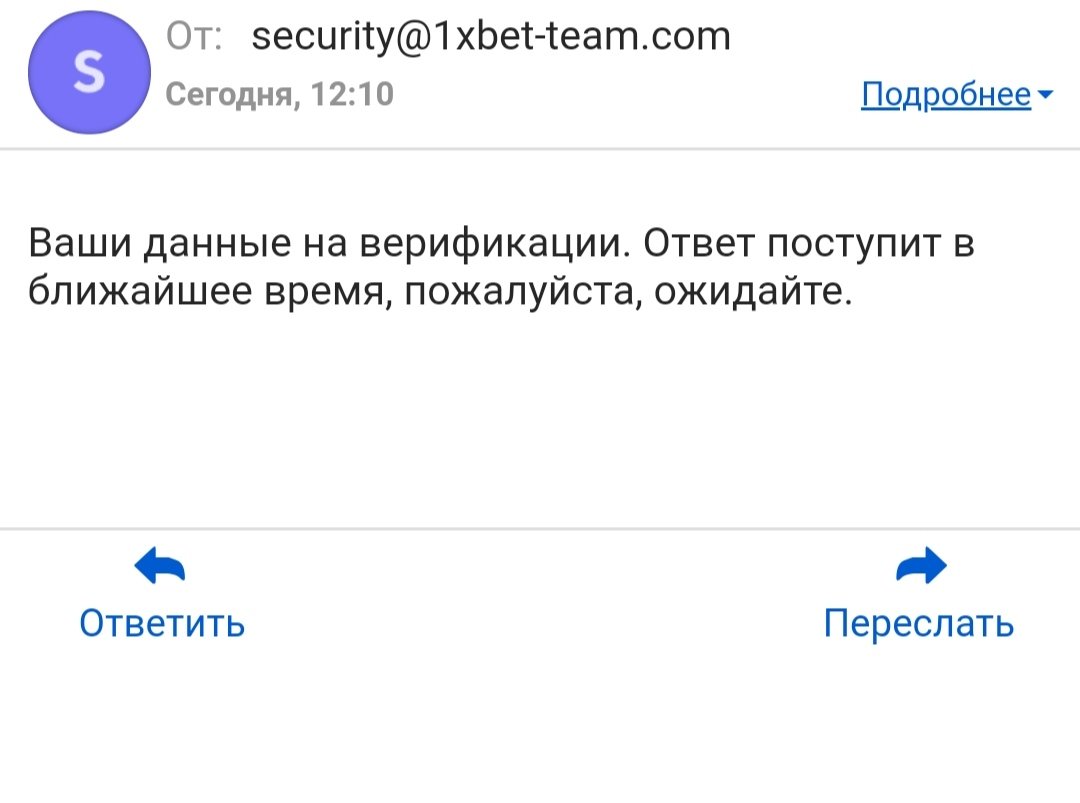Tap the purple sender avatar circle
This screenshot has height=803, width=1080.
pyautogui.click(x=89, y=73)
